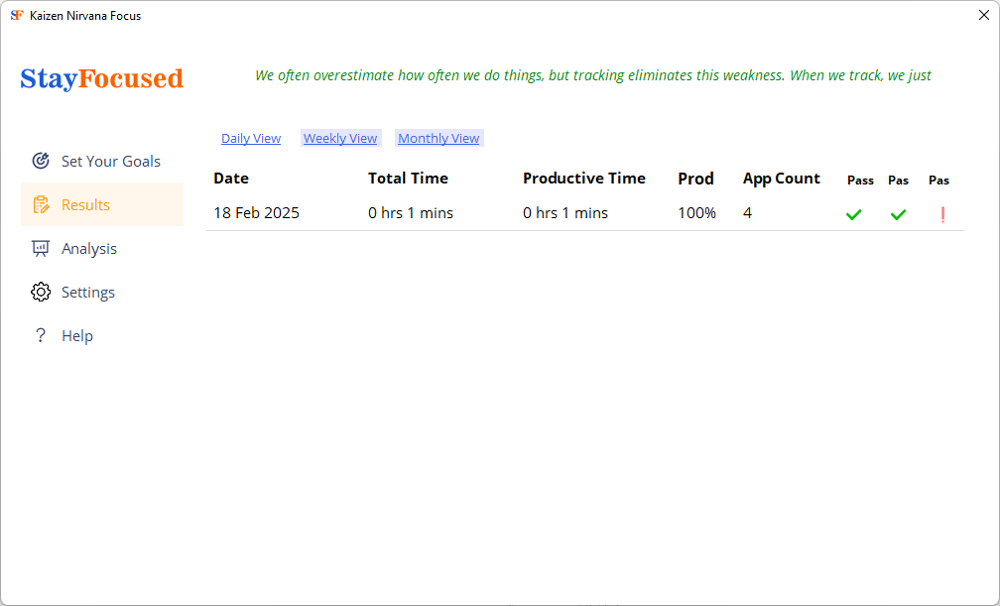Click the Productive Time column header
The width and height of the screenshot is (1000, 606).
point(584,179)
